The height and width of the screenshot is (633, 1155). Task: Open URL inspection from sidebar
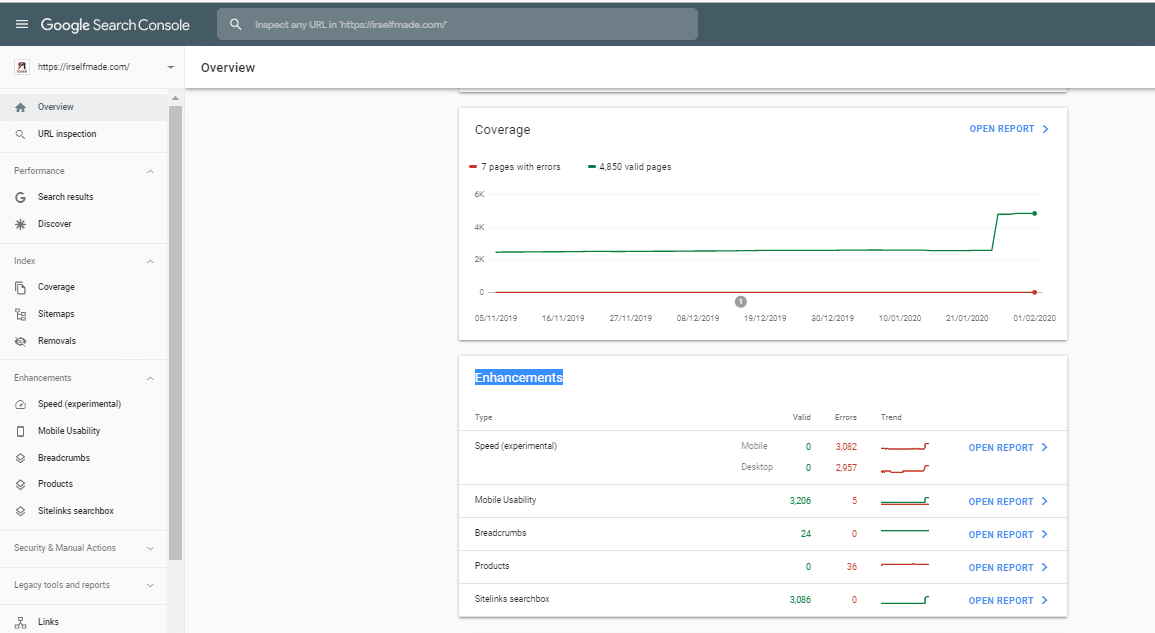tap(84, 134)
